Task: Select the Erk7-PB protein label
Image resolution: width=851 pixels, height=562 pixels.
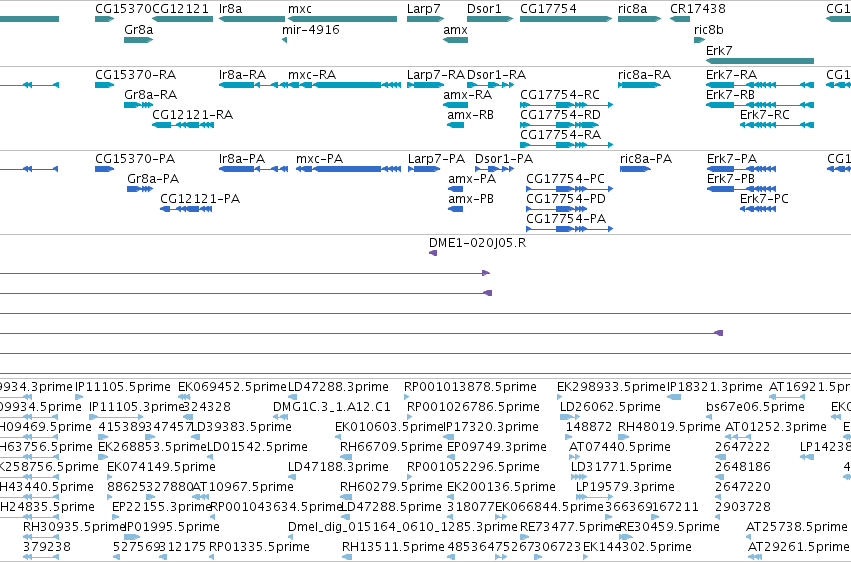Action: click(x=731, y=178)
